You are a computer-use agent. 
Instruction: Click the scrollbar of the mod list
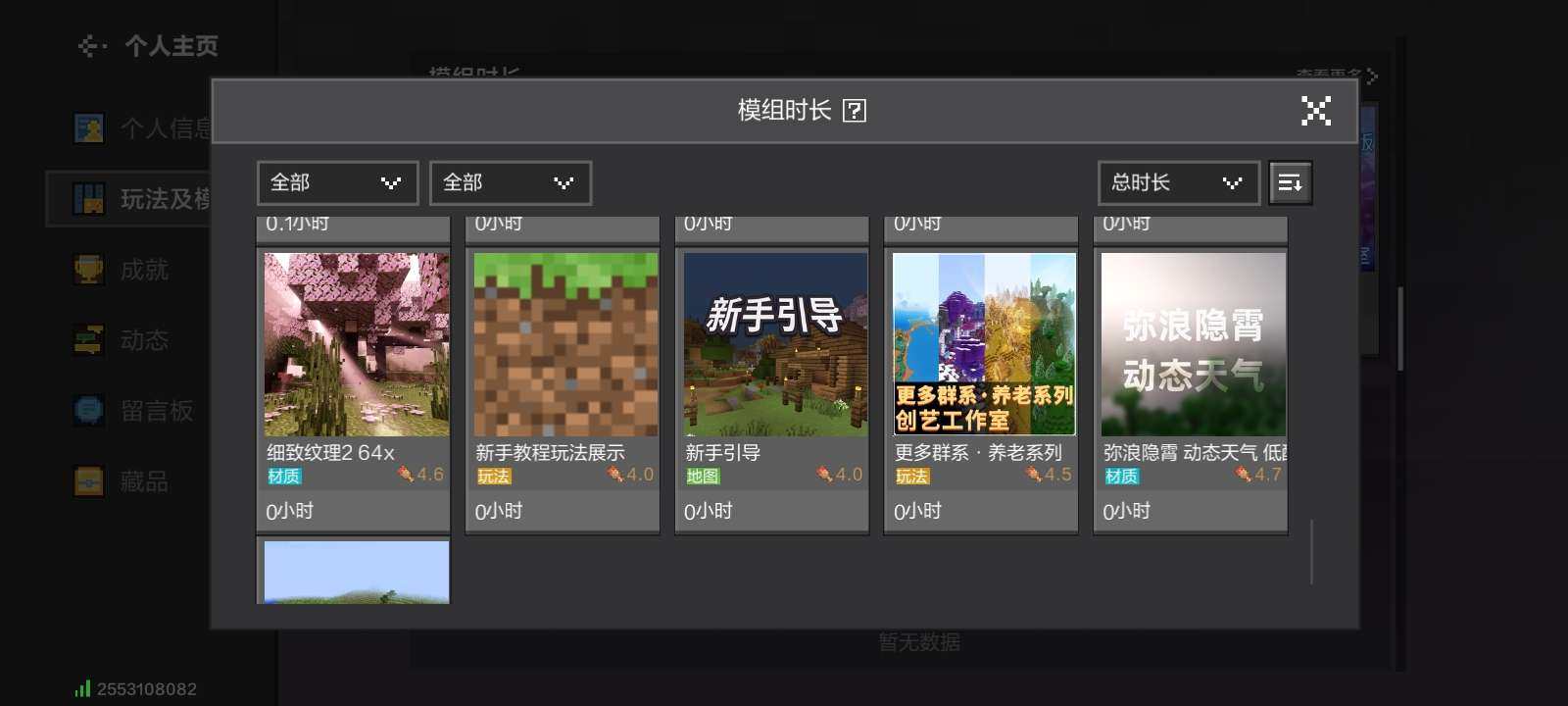coord(1311,552)
